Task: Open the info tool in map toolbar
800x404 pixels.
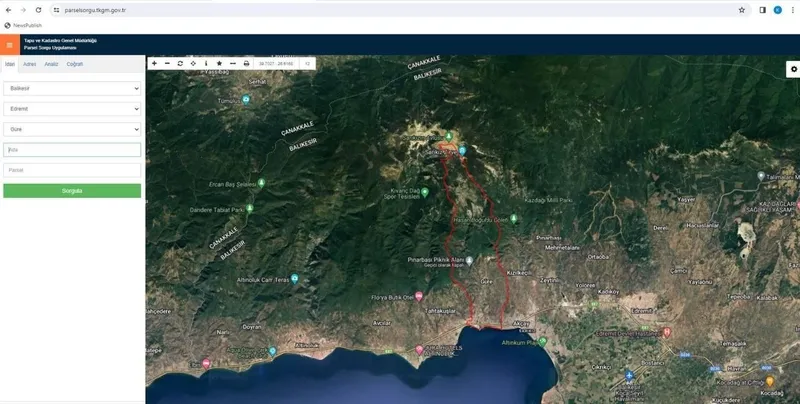Action: 206,63
